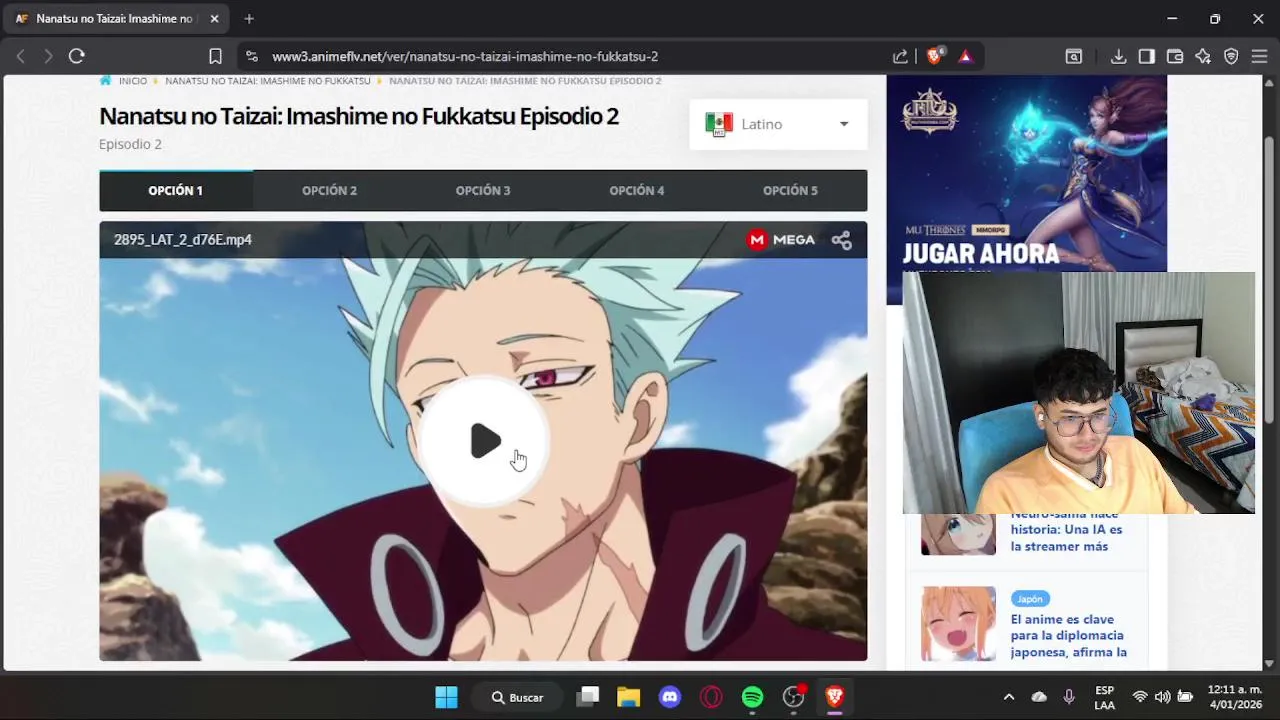Open OBS Studio from taskbar
Viewport: 1280px width, 720px height.
[794, 697]
